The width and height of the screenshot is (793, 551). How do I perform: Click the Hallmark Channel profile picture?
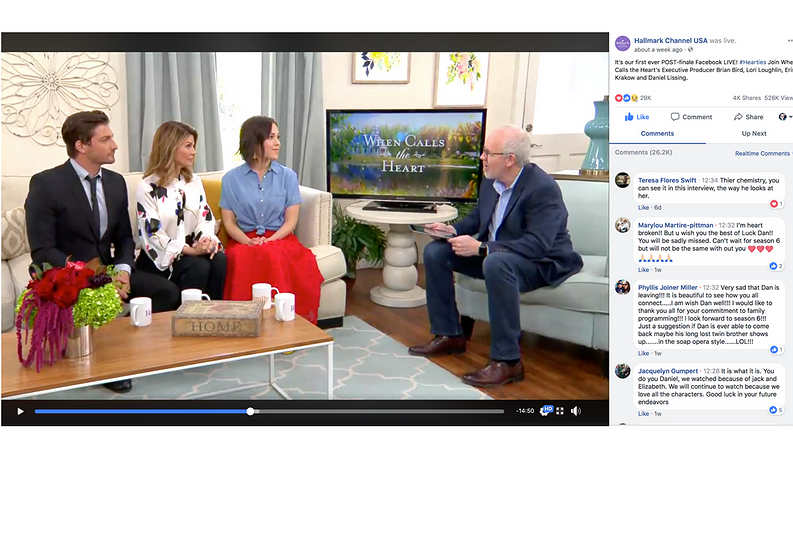623,44
